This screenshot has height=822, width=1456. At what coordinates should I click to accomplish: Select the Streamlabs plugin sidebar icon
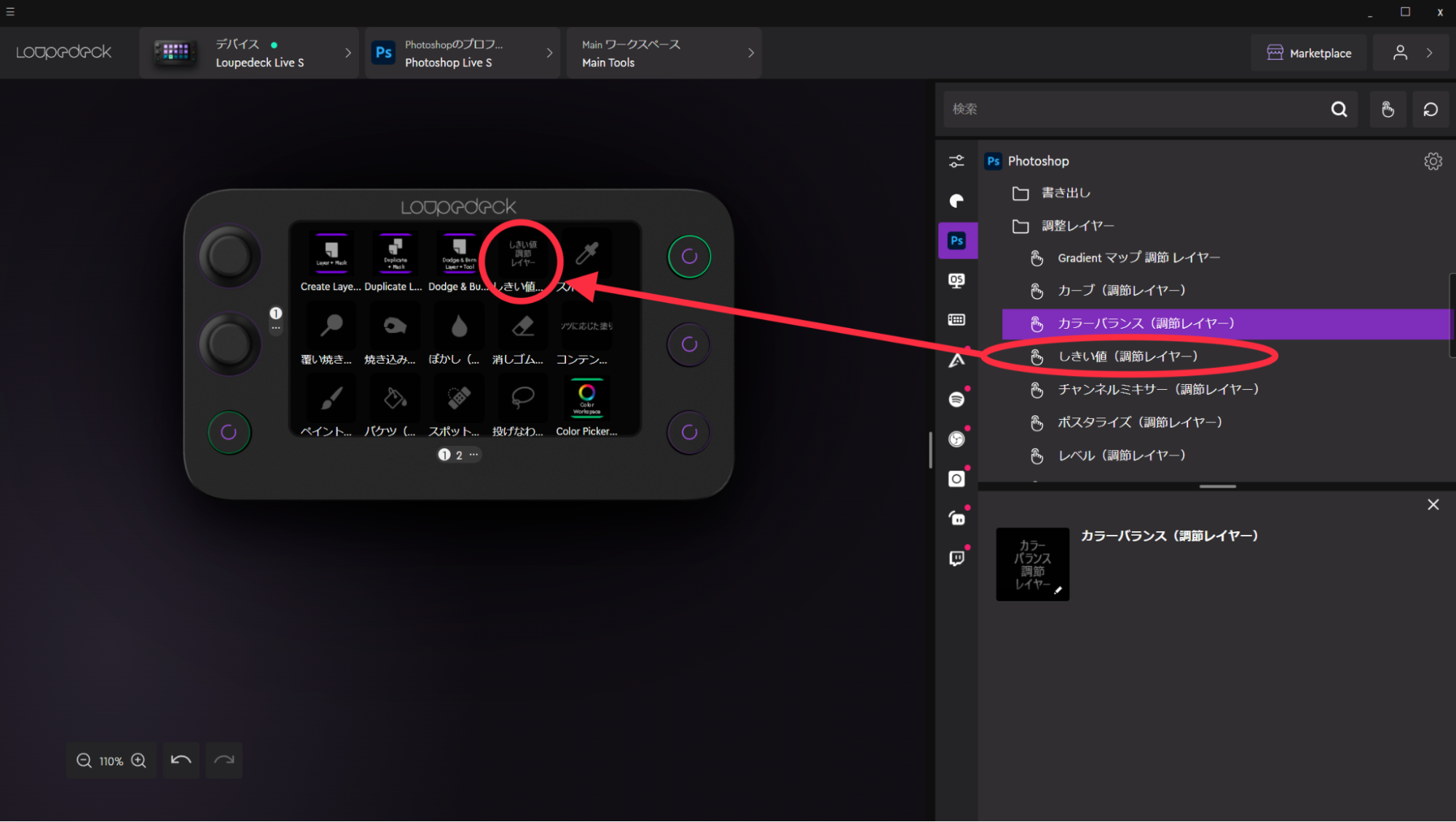pyautogui.click(x=956, y=518)
